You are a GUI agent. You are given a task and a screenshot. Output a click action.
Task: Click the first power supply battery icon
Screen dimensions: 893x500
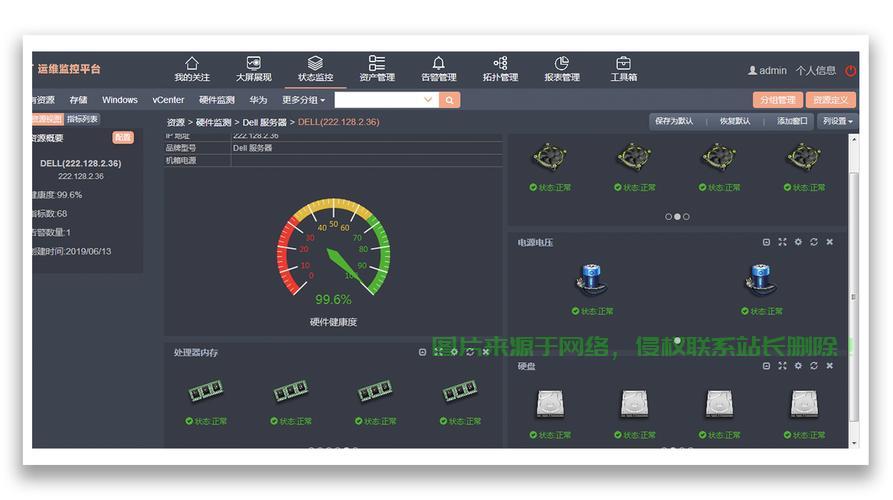tap(592, 280)
